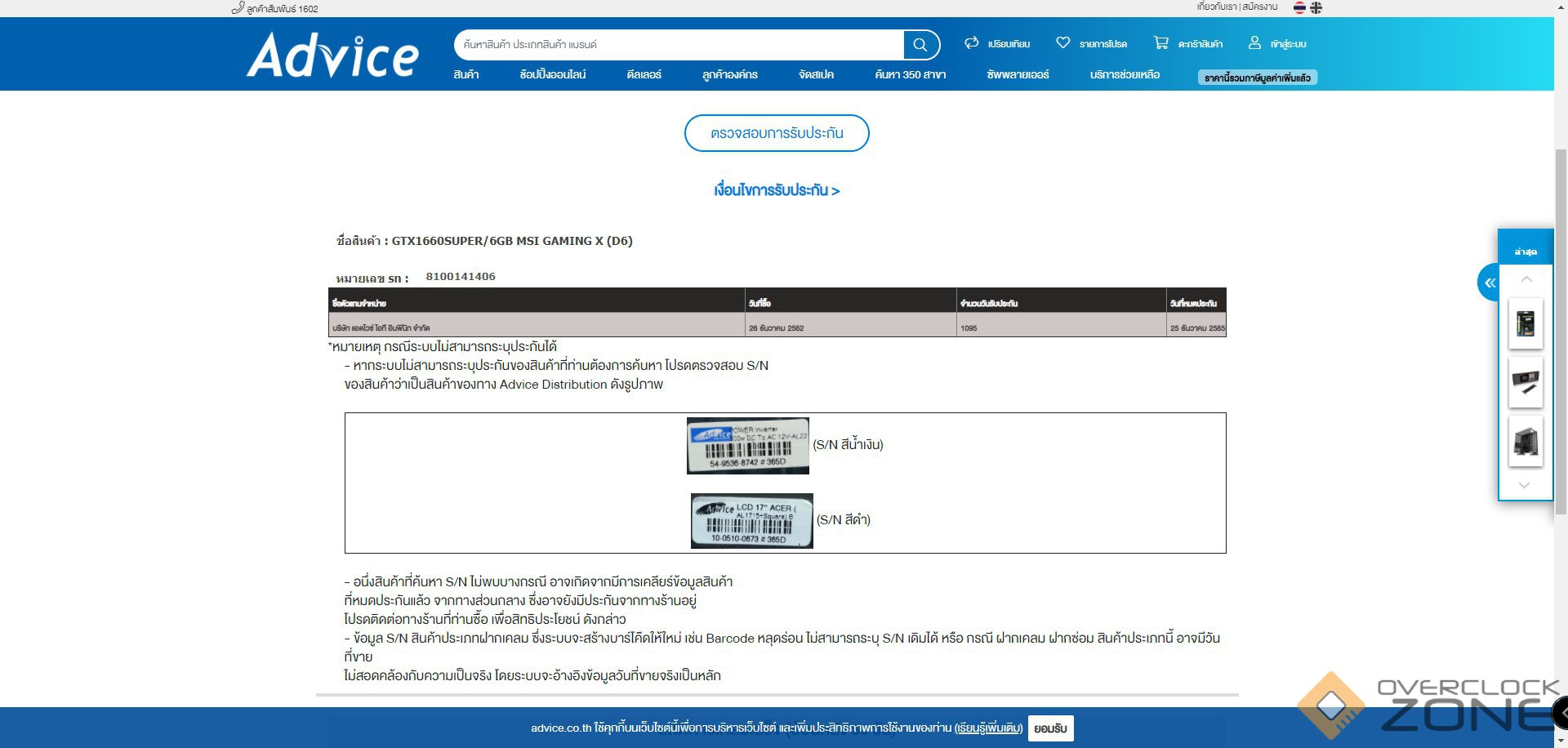Show next recent items with down chevron
The height and width of the screenshot is (748, 1568).
pos(1524,485)
